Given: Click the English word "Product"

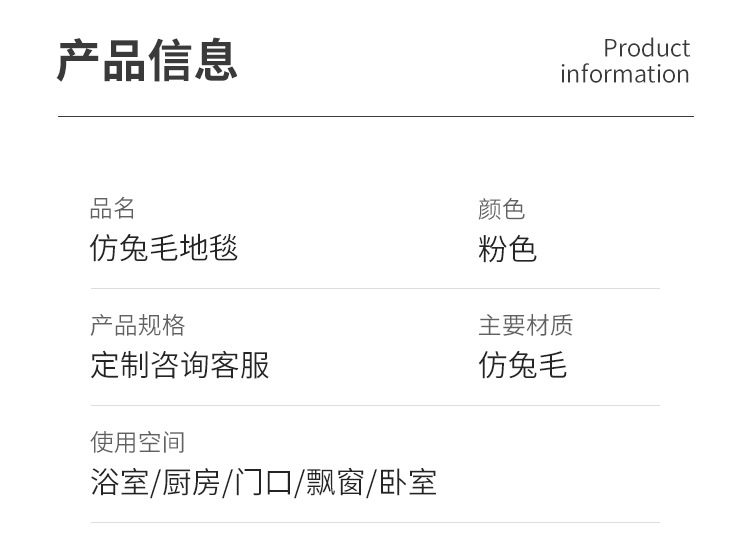Looking at the screenshot, I should [x=646, y=48].
